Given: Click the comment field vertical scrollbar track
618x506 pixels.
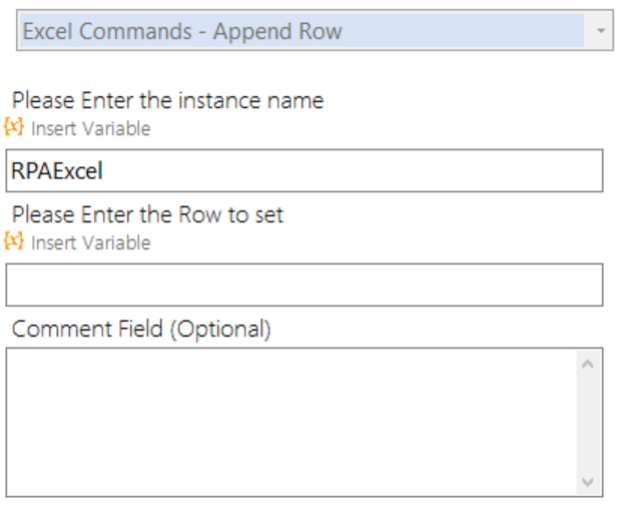Looking at the screenshot, I should (x=587, y=422).
